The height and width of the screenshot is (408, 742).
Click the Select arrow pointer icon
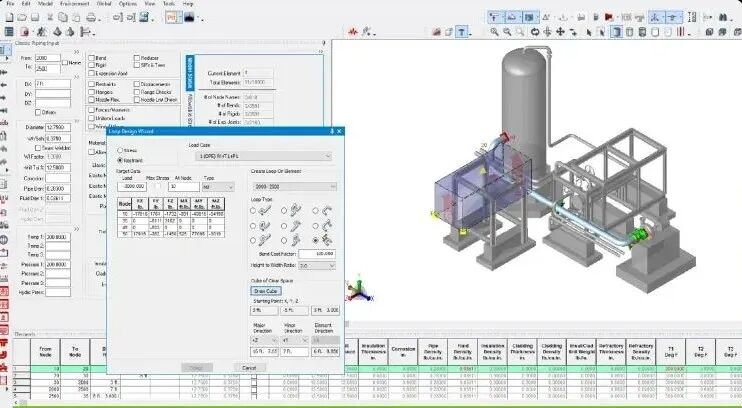[x=589, y=32]
